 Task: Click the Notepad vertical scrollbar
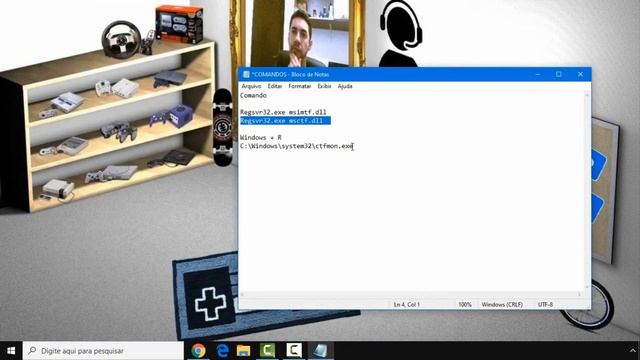point(587,191)
